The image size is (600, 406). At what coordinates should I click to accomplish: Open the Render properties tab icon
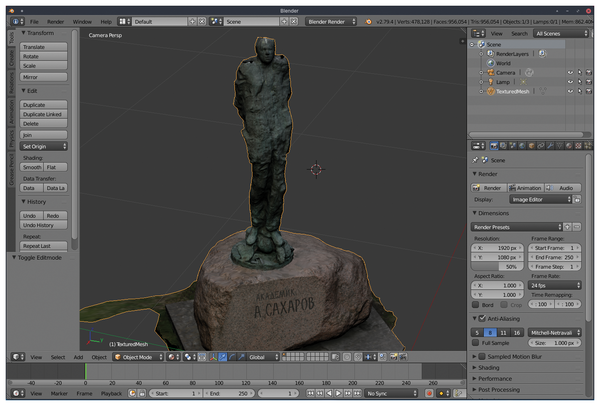(x=494, y=146)
